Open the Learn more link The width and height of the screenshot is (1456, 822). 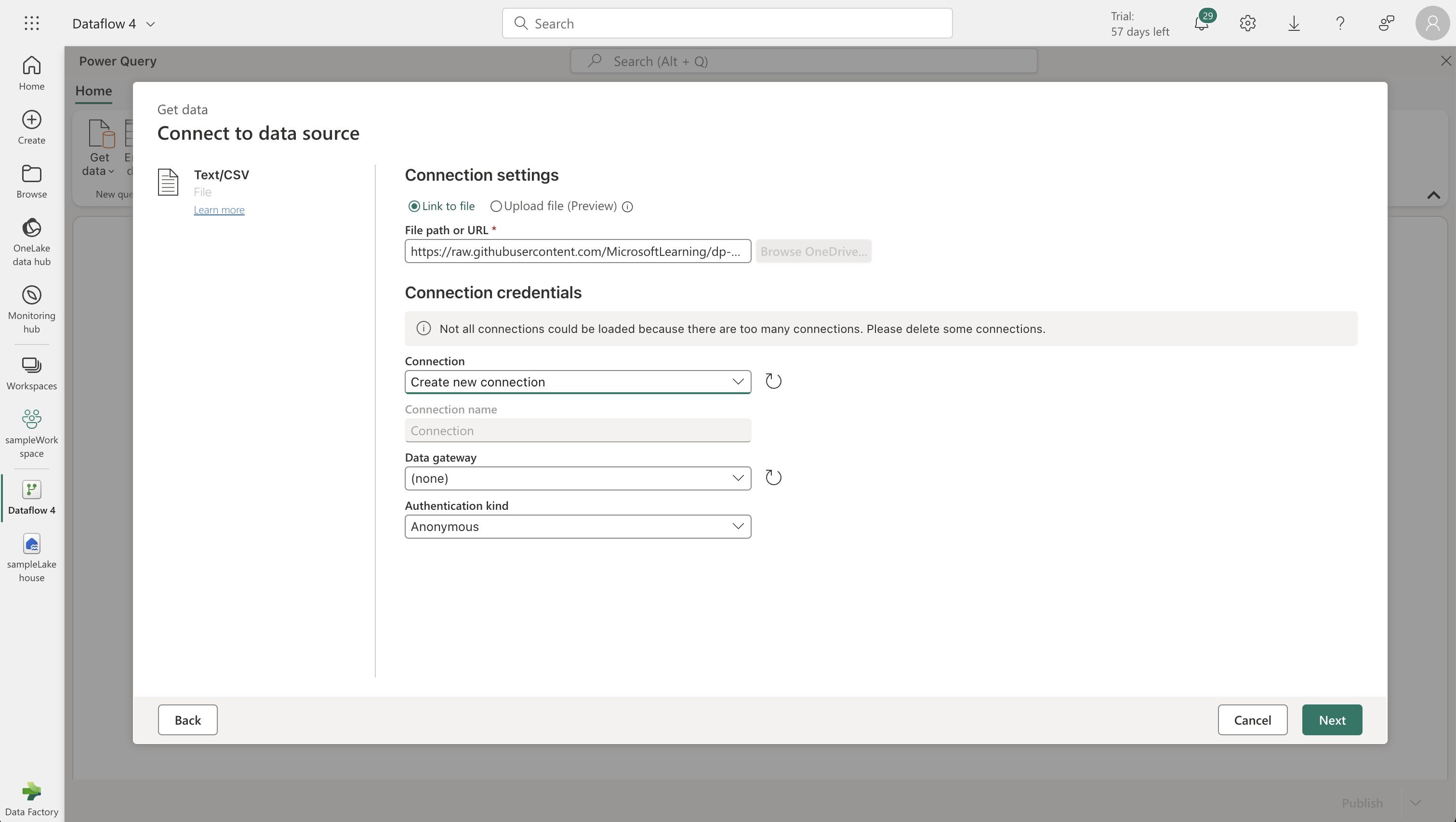pos(219,210)
